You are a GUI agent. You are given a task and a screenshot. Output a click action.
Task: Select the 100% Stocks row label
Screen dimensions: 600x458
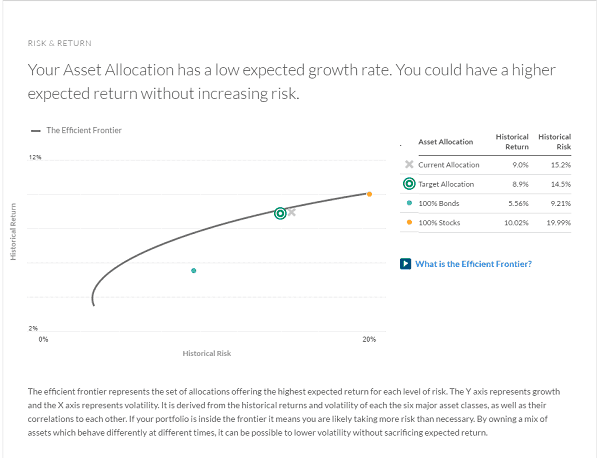(440, 222)
